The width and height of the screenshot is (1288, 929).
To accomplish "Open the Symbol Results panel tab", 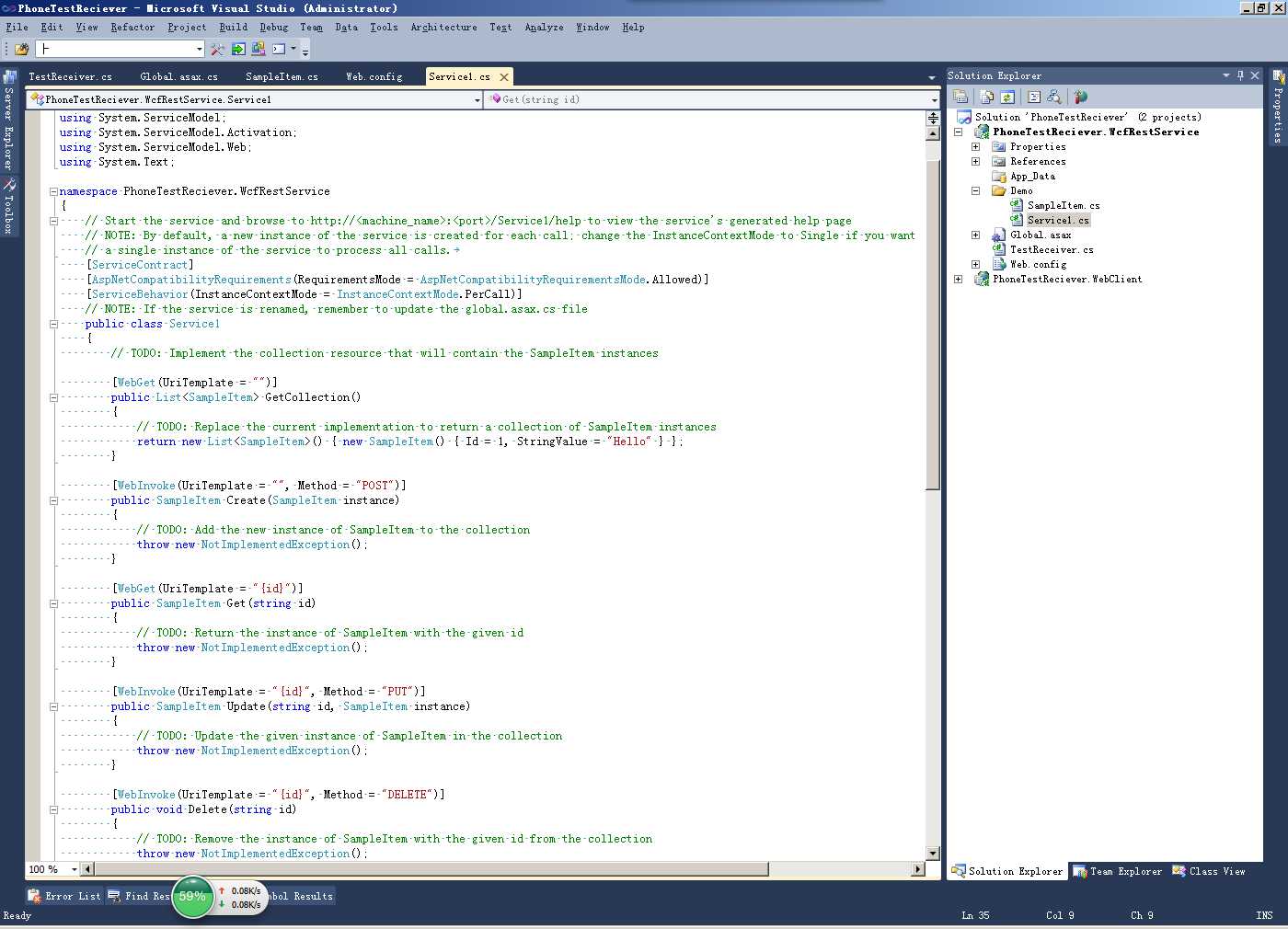I will pyautogui.click(x=302, y=896).
